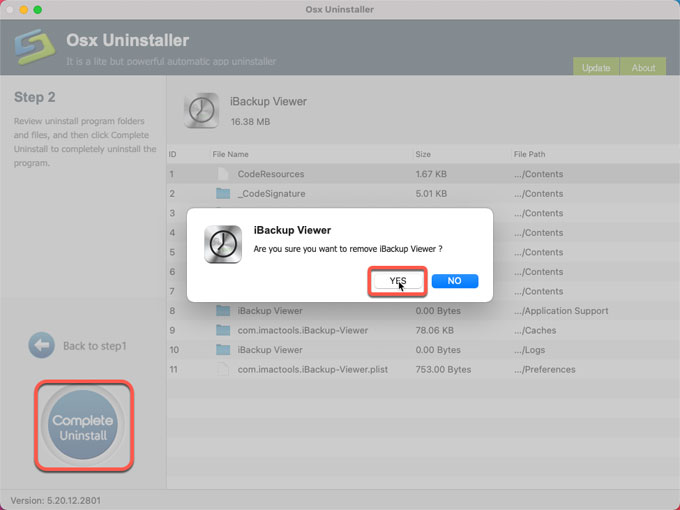Open the About tab
Image resolution: width=680 pixels, height=510 pixels.
pos(643,67)
